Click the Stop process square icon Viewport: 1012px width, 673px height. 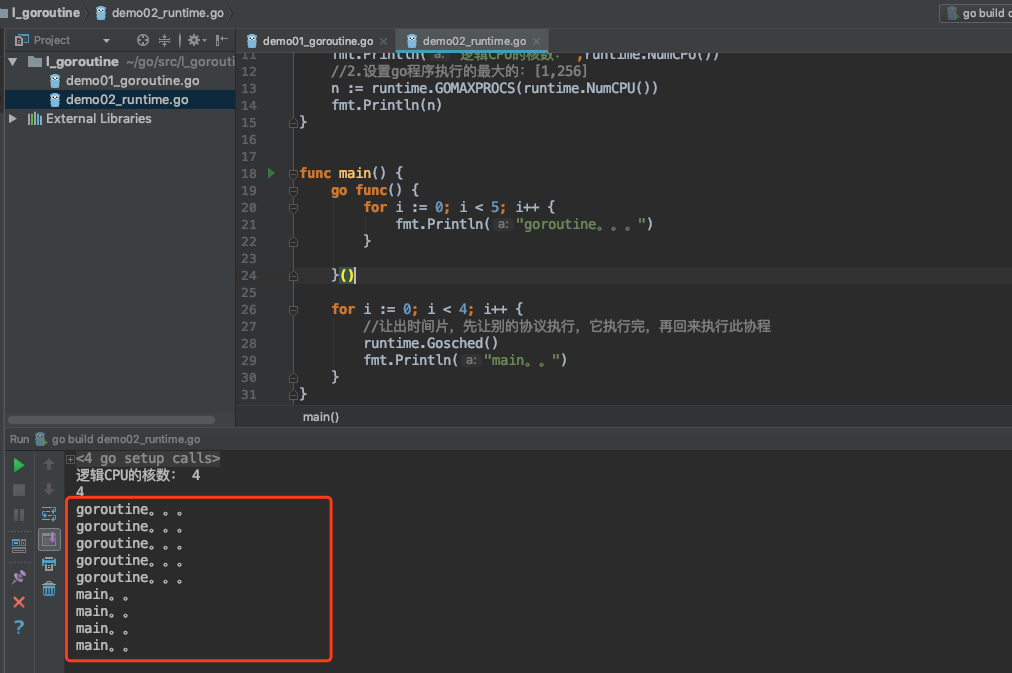tap(19, 490)
